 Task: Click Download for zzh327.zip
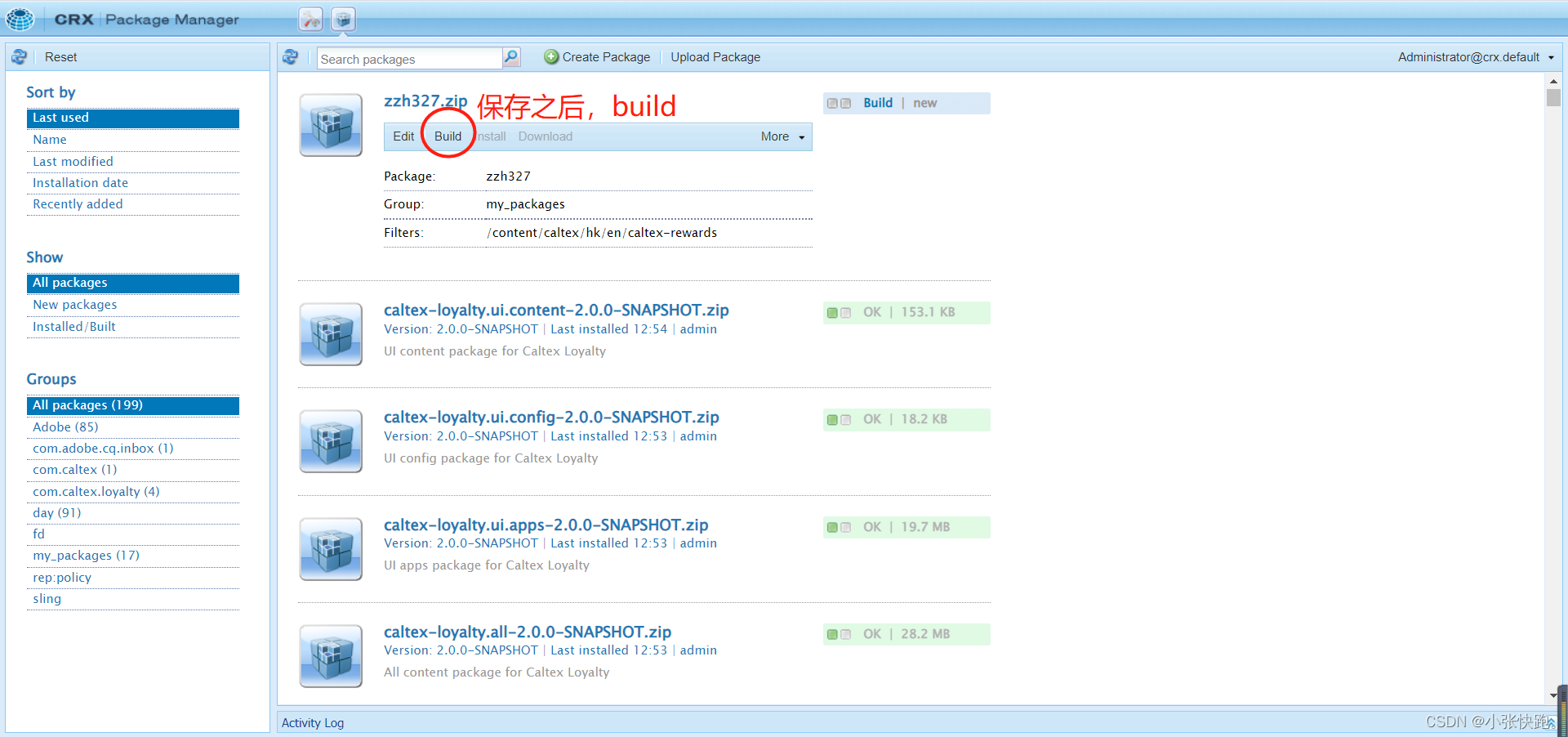545,136
